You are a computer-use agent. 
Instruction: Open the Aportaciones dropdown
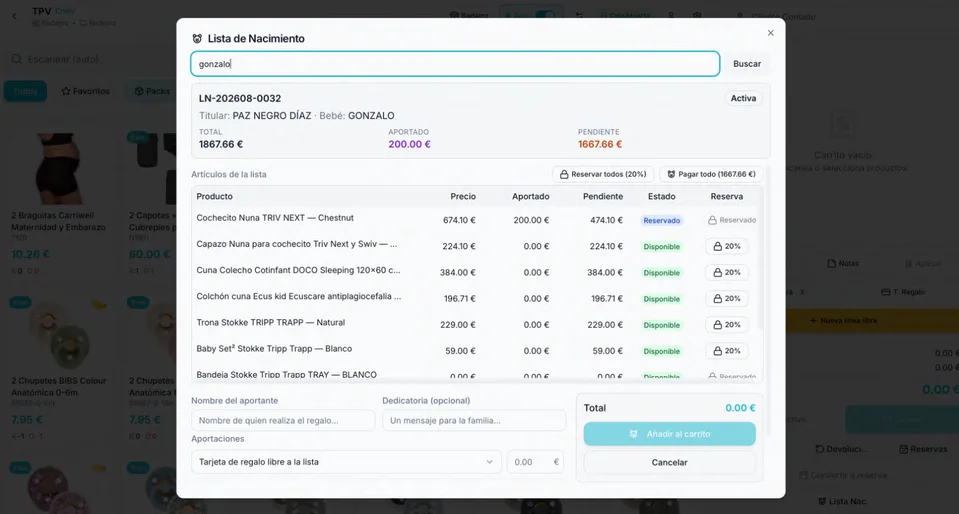[x=346, y=462]
